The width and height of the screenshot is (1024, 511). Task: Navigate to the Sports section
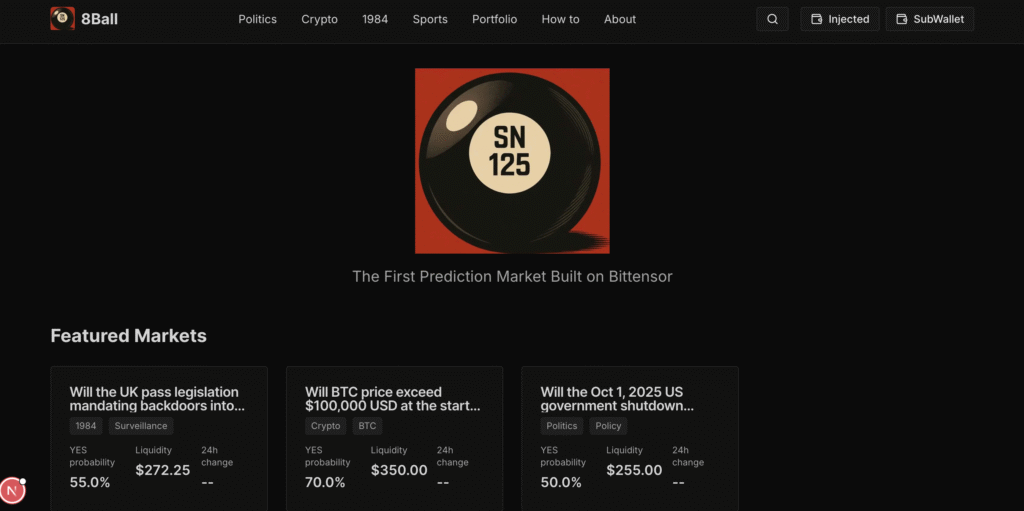click(x=430, y=19)
